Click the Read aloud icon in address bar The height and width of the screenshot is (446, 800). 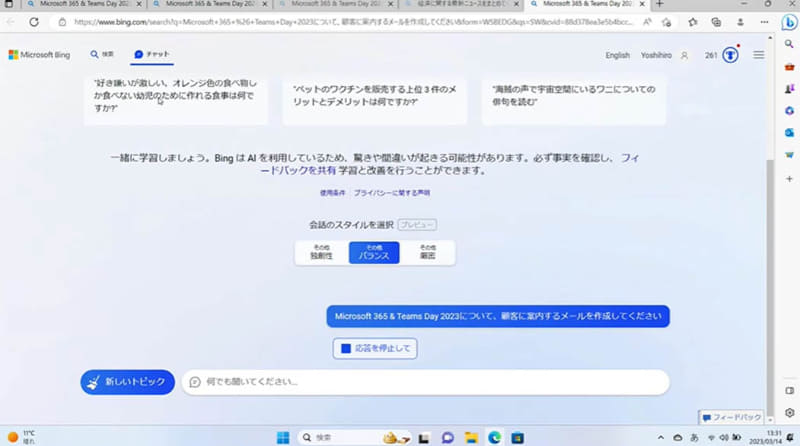click(647, 22)
